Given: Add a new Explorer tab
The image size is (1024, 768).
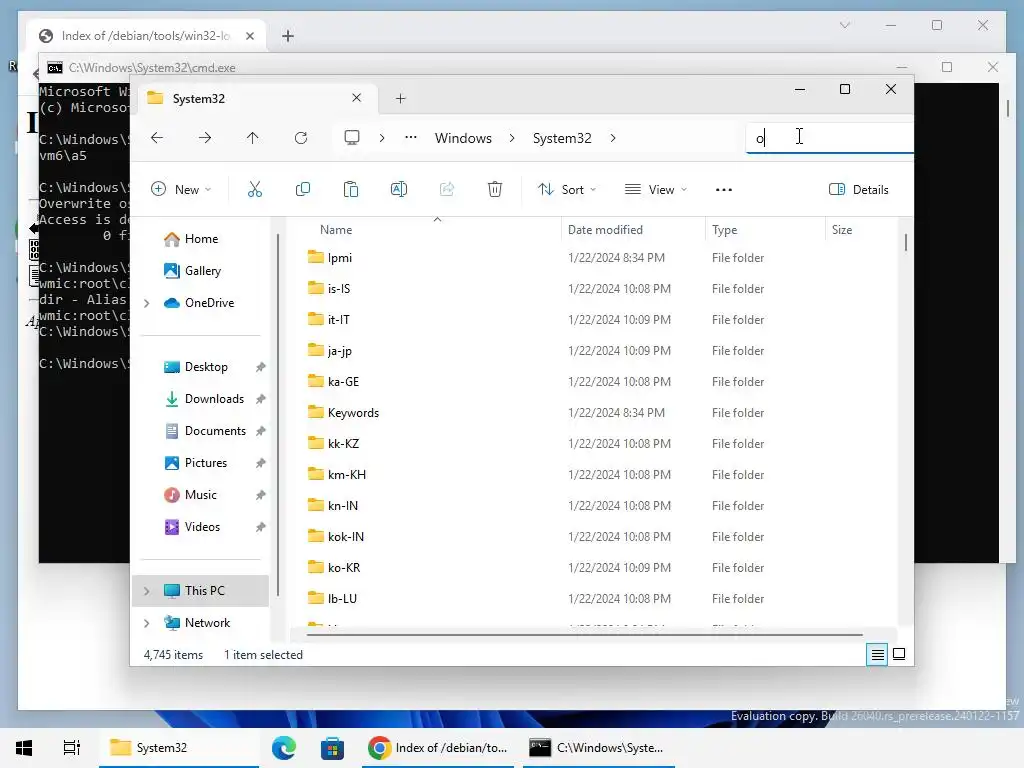Looking at the screenshot, I should pos(400,99).
